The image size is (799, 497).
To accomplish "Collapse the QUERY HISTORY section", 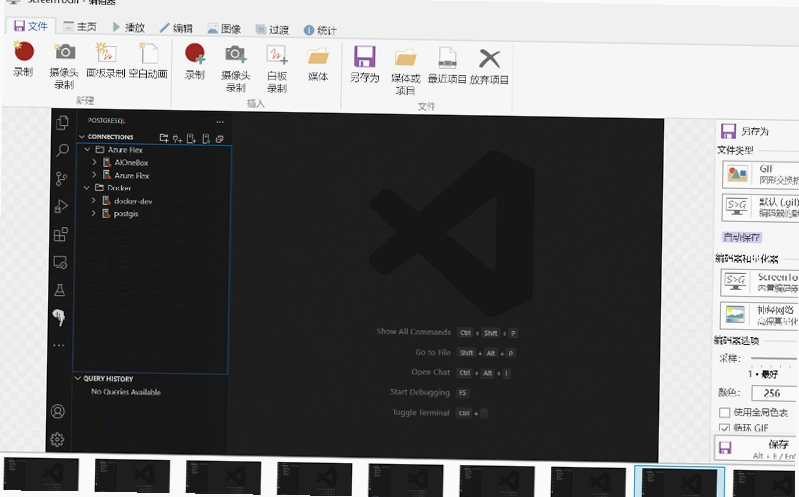I will coord(78,378).
